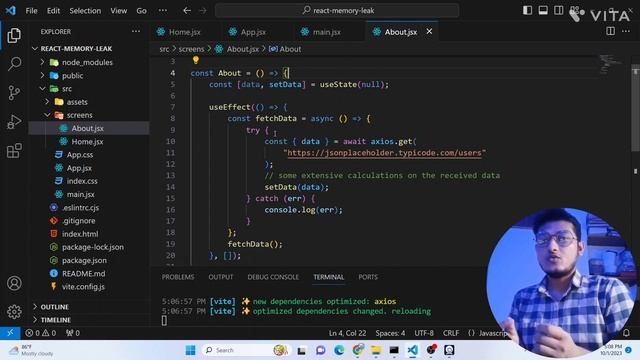The image size is (640, 360).
Task: Switch to the DEBUG CONSOLE tab
Action: tap(273, 277)
